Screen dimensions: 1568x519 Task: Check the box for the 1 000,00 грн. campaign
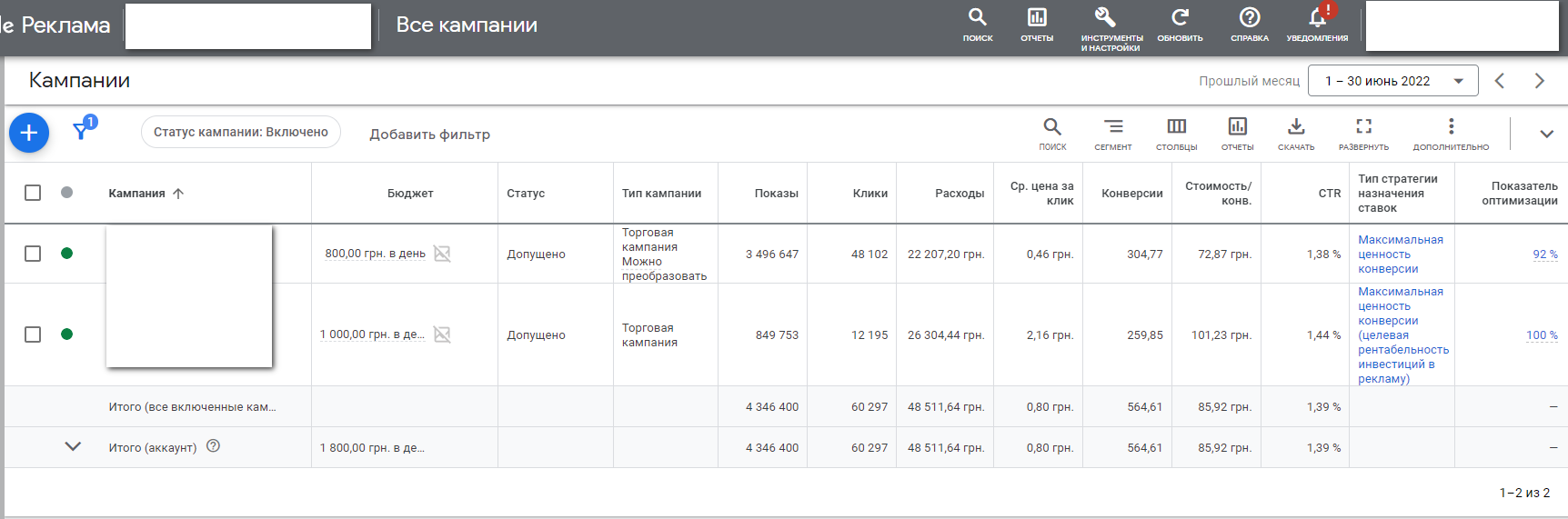pyautogui.click(x=33, y=334)
